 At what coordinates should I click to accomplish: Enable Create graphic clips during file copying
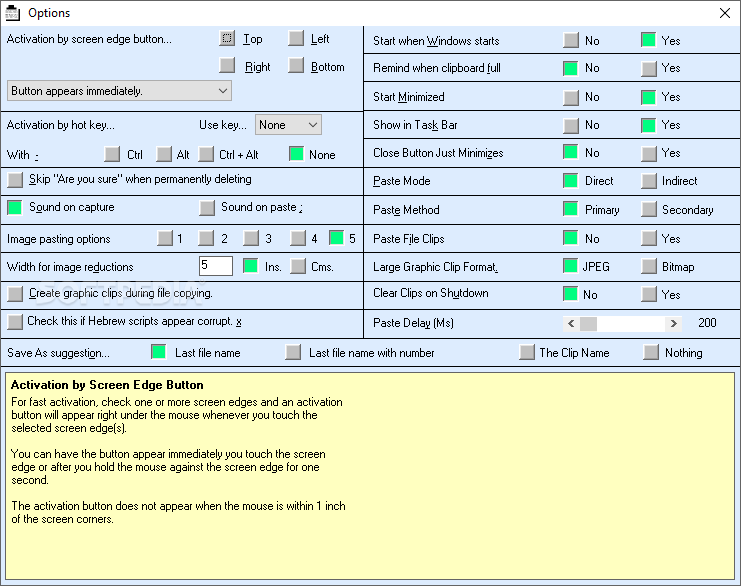click(x=15, y=293)
